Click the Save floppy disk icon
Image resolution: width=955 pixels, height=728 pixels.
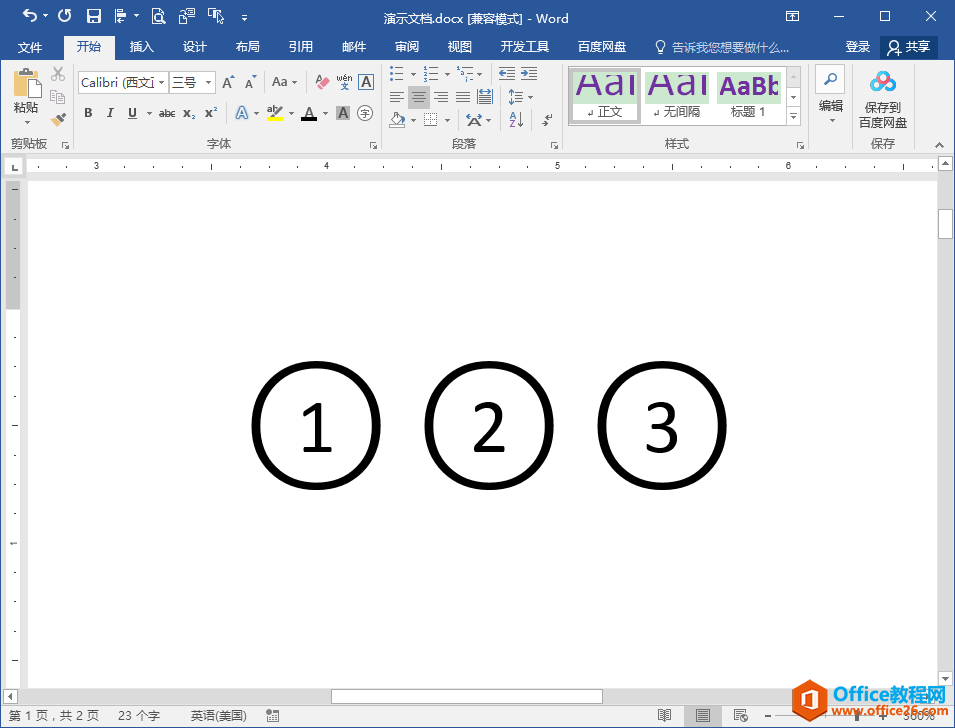[94, 16]
